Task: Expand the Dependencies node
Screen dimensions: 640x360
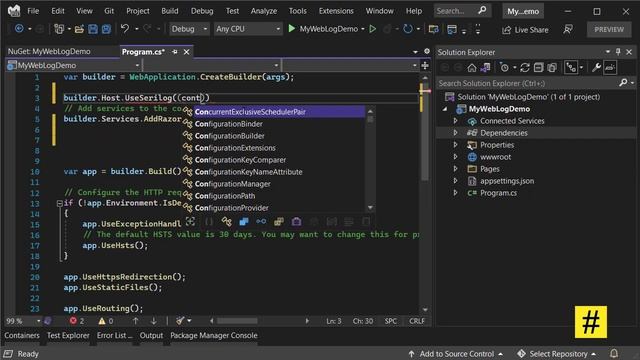Action: pyautogui.click(x=456, y=133)
